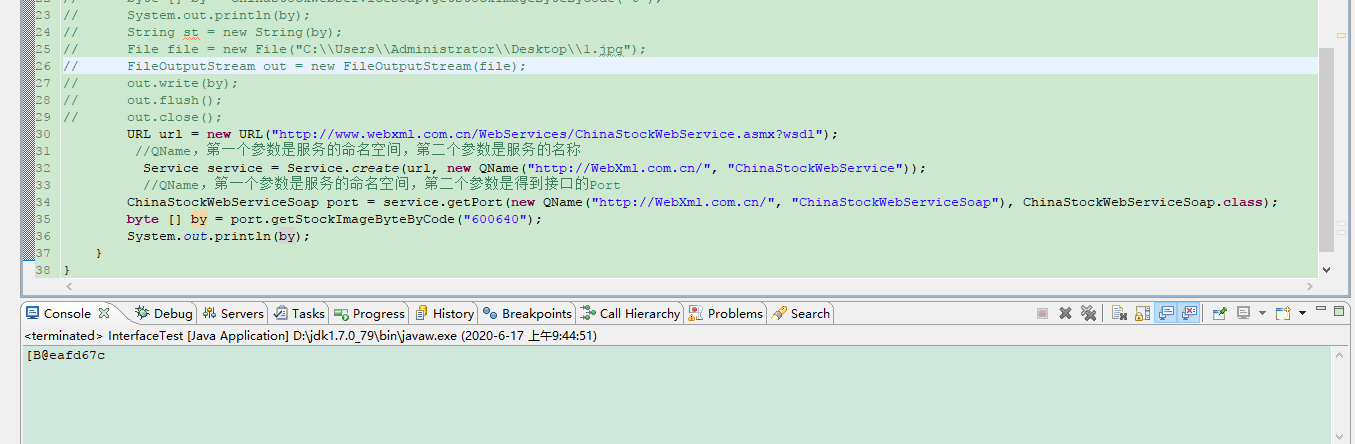Click line number 30 in the gutter

[42, 134]
